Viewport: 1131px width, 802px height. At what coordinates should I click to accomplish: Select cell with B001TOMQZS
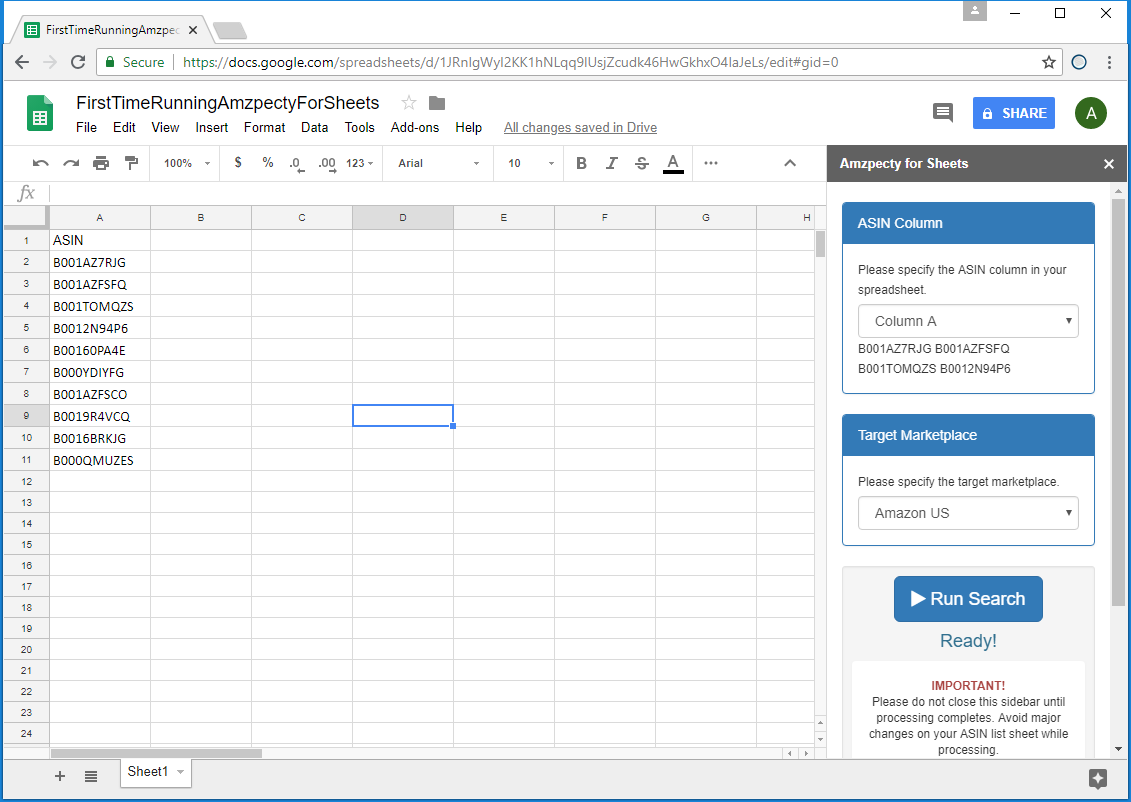pyautogui.click(x=100, y=306)
